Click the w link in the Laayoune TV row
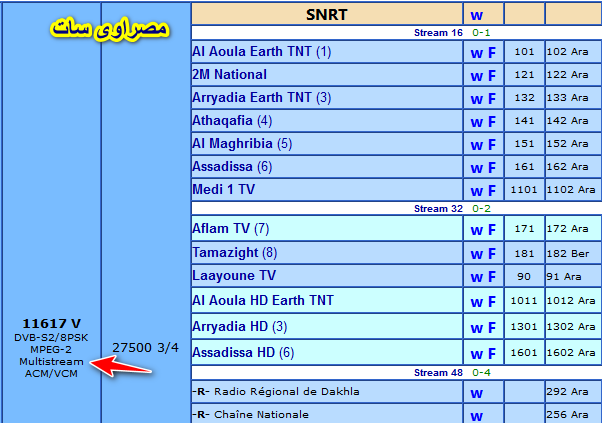The height and width of the screenshot is (423, 602). tap(476, 278)
